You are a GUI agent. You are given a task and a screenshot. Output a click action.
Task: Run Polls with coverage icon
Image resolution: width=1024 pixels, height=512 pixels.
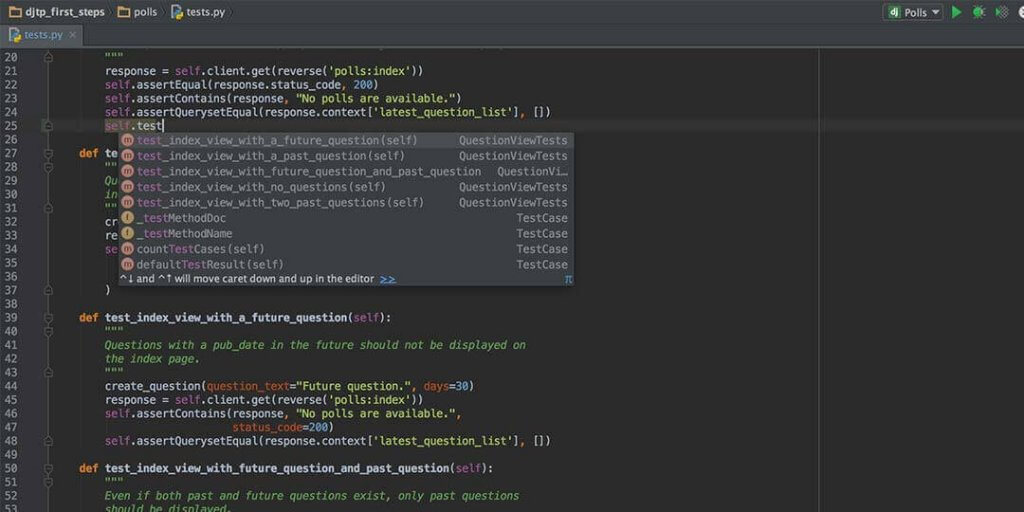click(1001, 12)
